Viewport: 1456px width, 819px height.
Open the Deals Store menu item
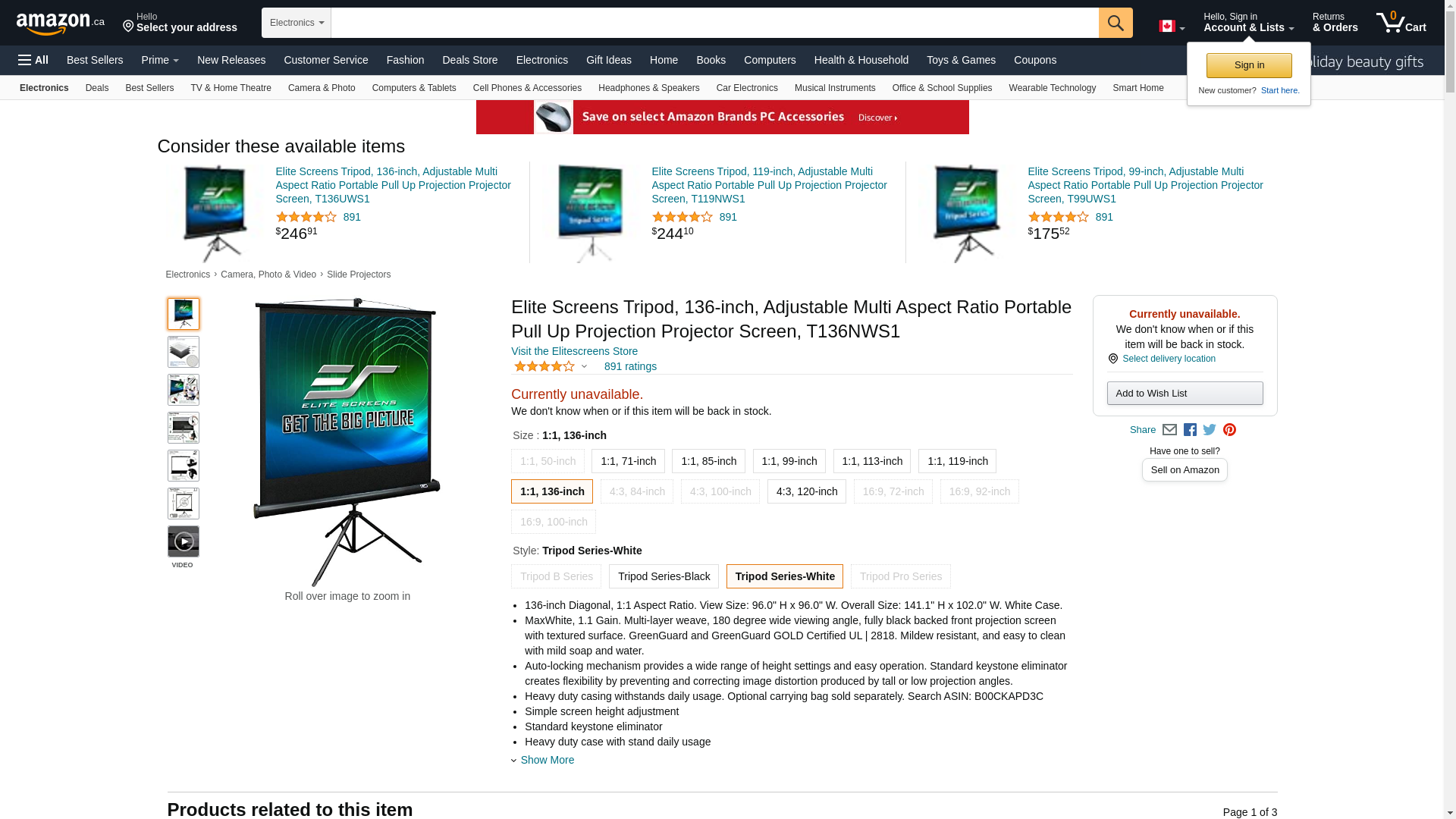coord(470,60)
